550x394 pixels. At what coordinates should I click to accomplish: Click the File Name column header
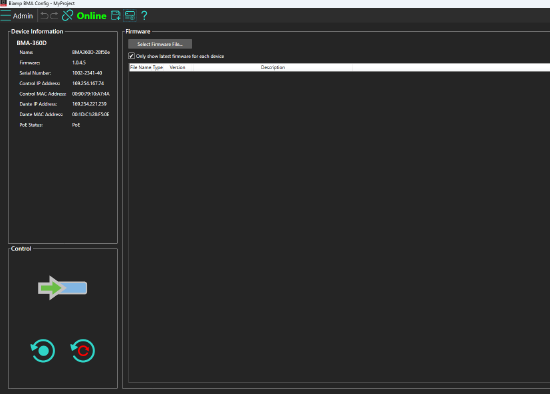141,67
